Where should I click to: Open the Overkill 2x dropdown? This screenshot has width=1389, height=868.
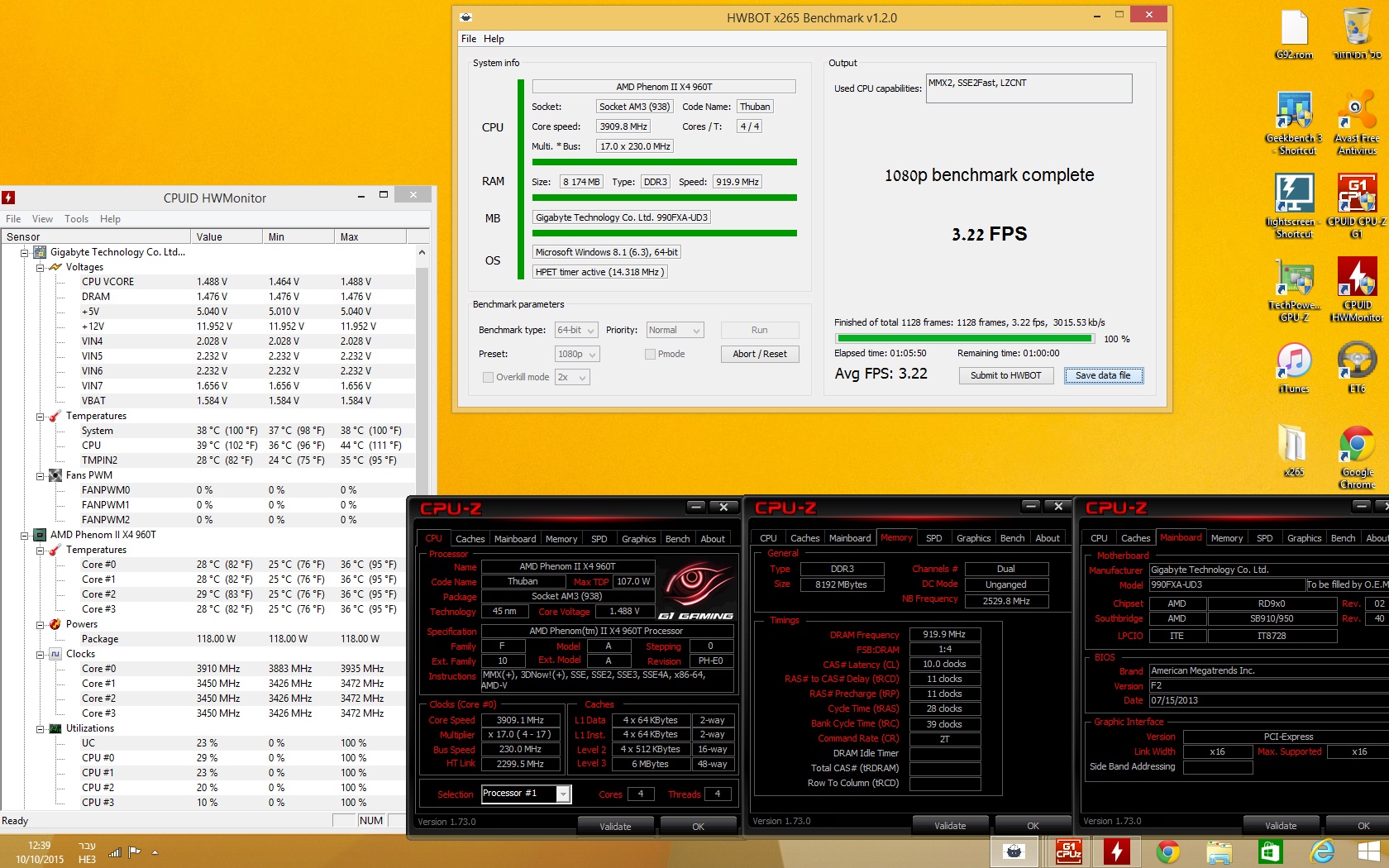coord(572,377)
